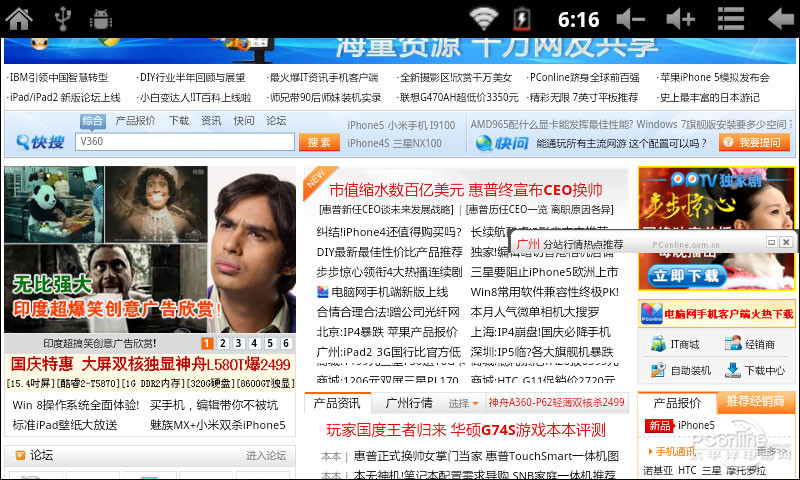800x480 pixels.
Task: Open link 联想G470AH超低价3350元
Action: [x=459, y=97]
